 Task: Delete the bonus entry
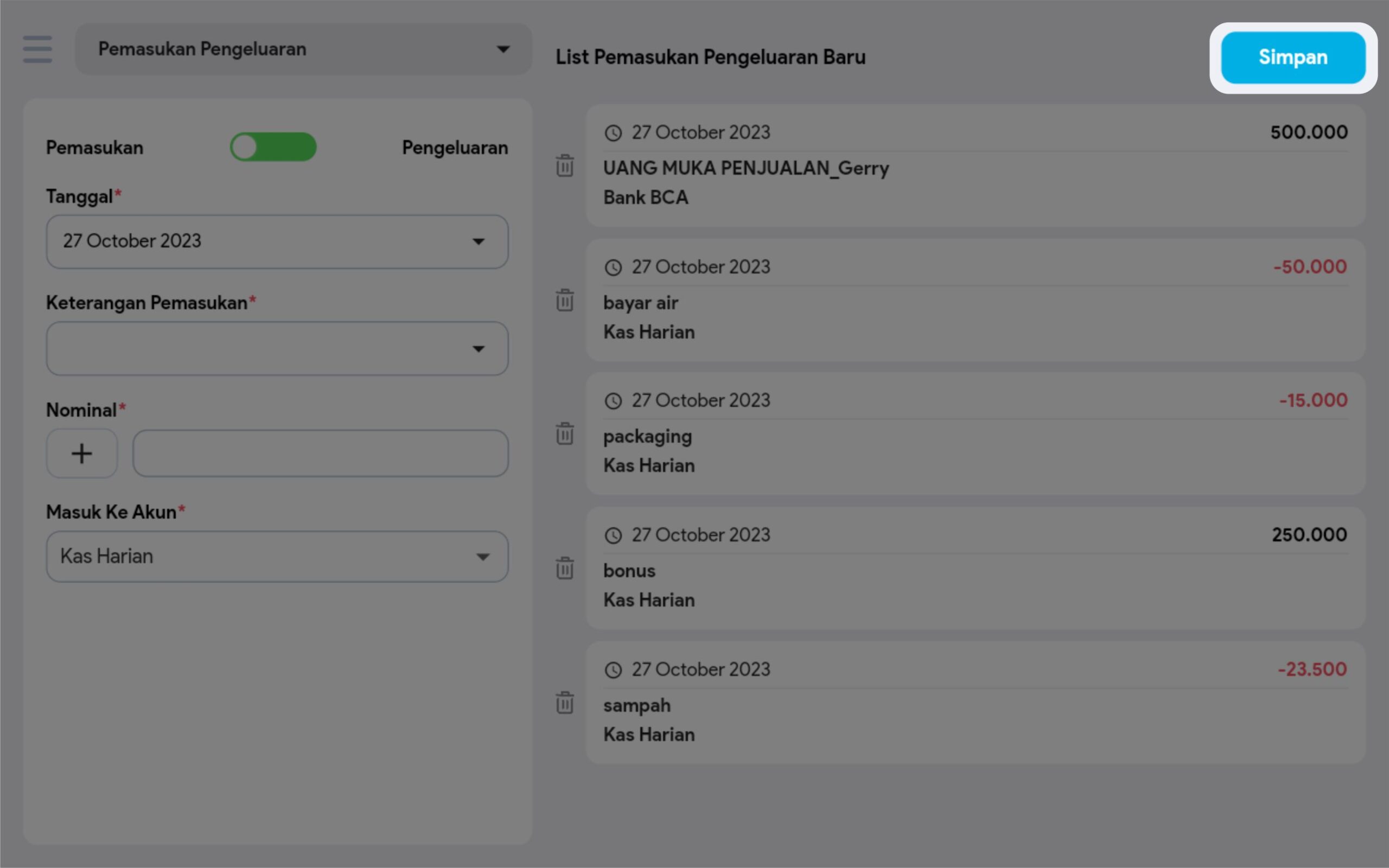[x=564, y=569]
